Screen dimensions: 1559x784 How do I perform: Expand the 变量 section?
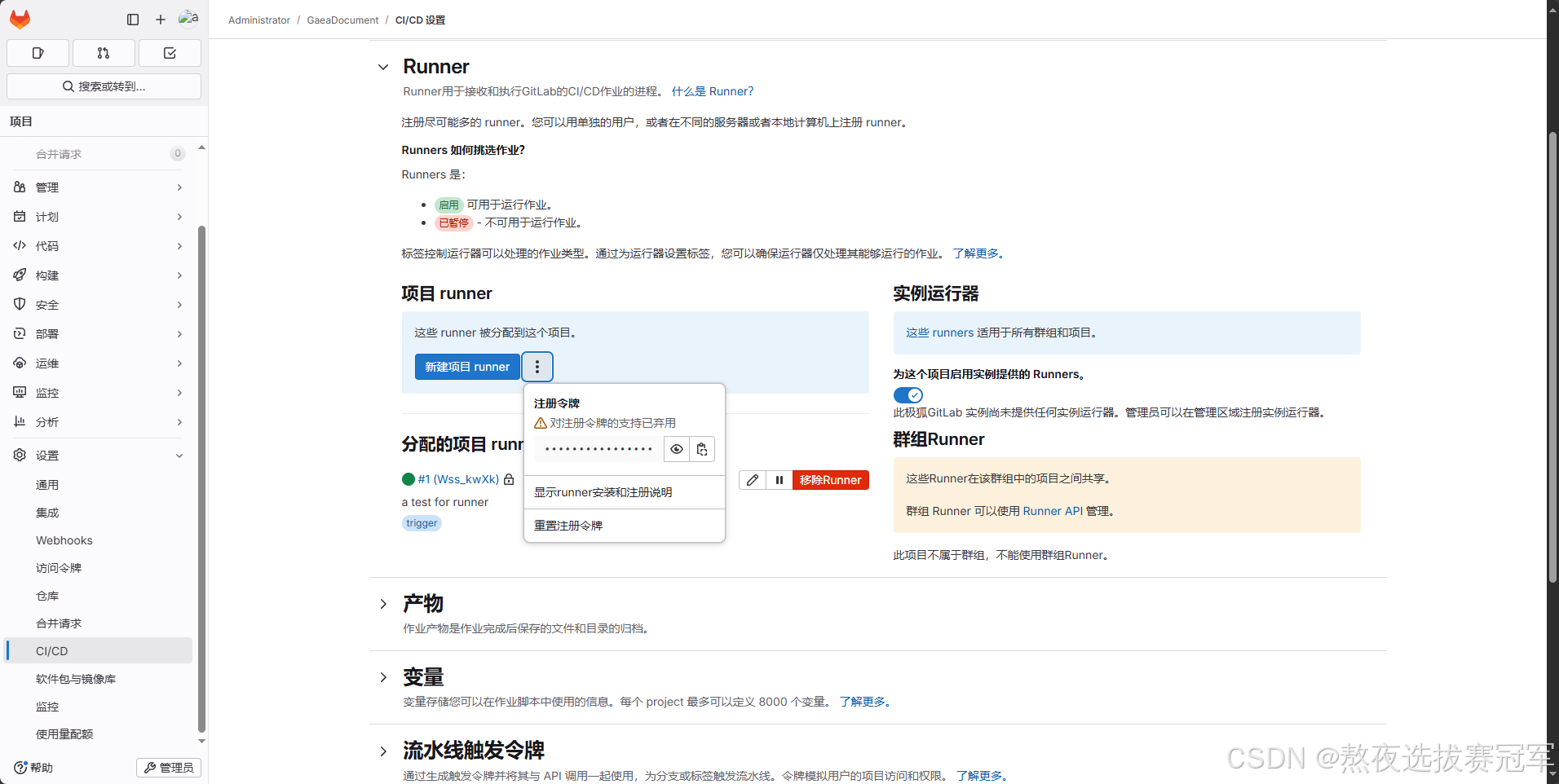pyautogui.click(x=383, y=677)
